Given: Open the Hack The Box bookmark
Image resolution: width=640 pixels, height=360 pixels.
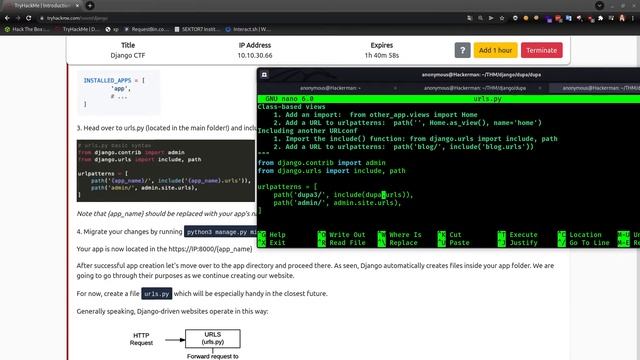Looking at the screenshot, I should (27, 29).
